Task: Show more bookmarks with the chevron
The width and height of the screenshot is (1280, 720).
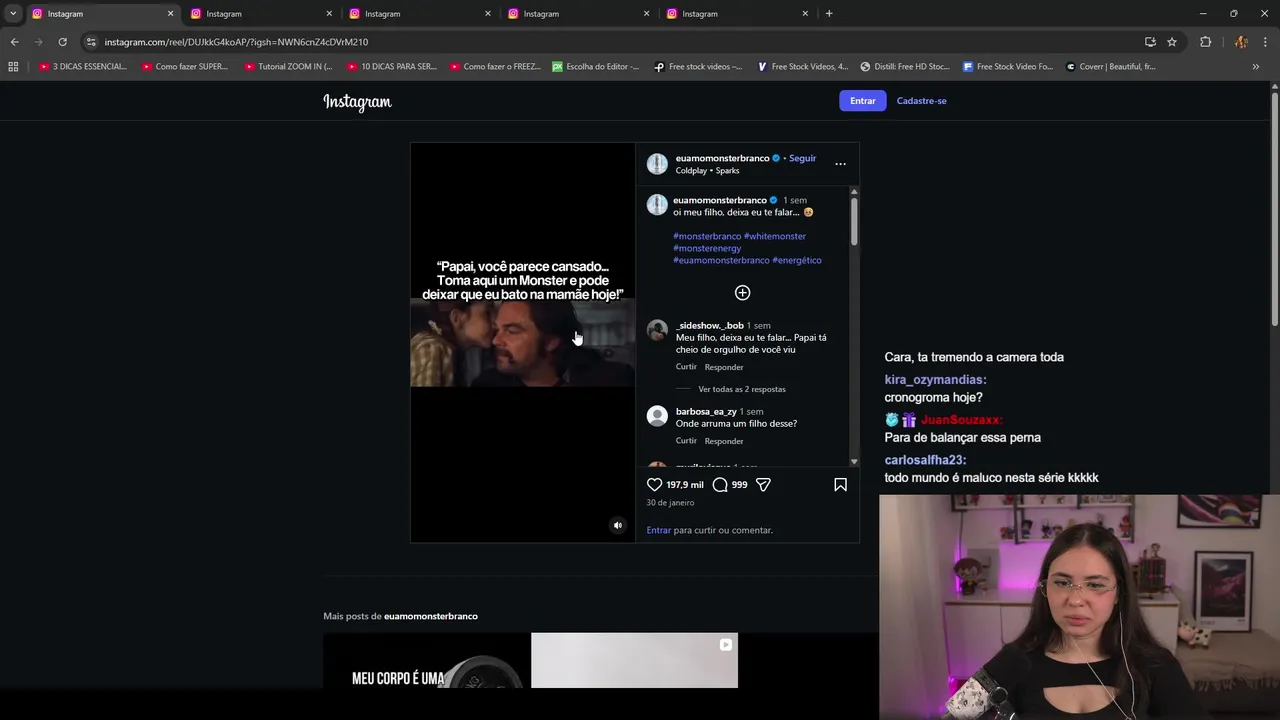Action: click(1256, 67)
